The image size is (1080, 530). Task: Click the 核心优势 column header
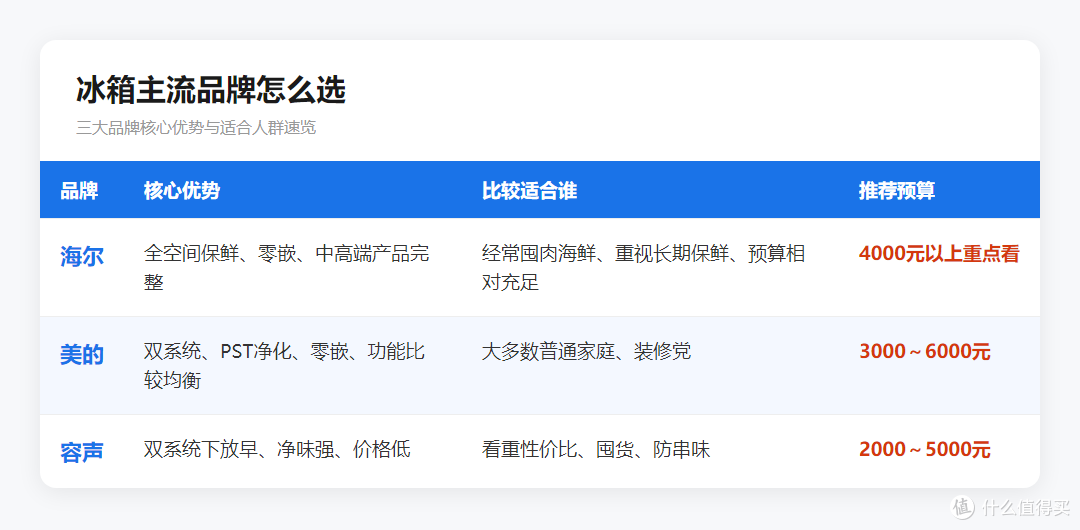point(182,190)
